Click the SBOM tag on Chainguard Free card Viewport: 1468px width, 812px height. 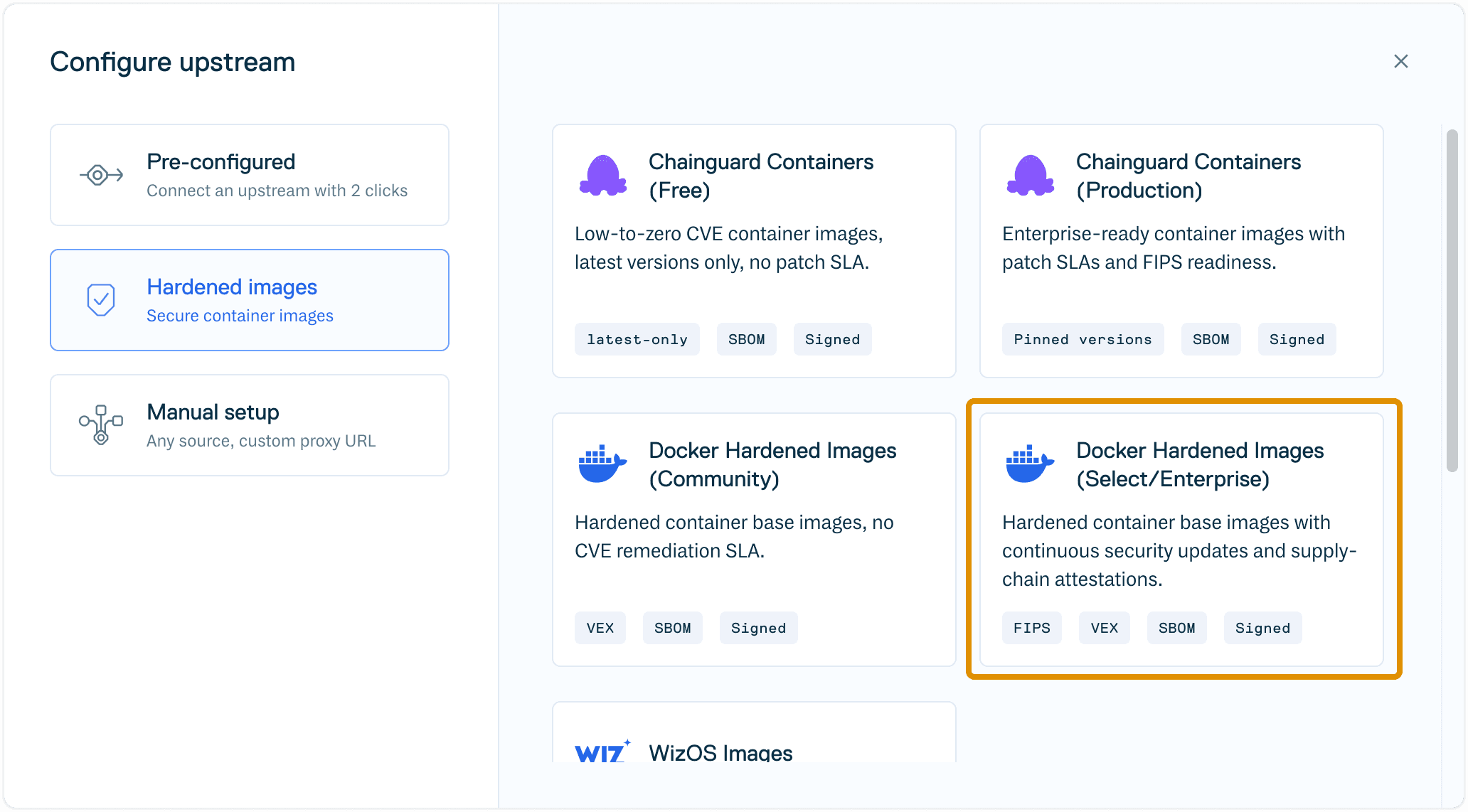tap(747, 339)
